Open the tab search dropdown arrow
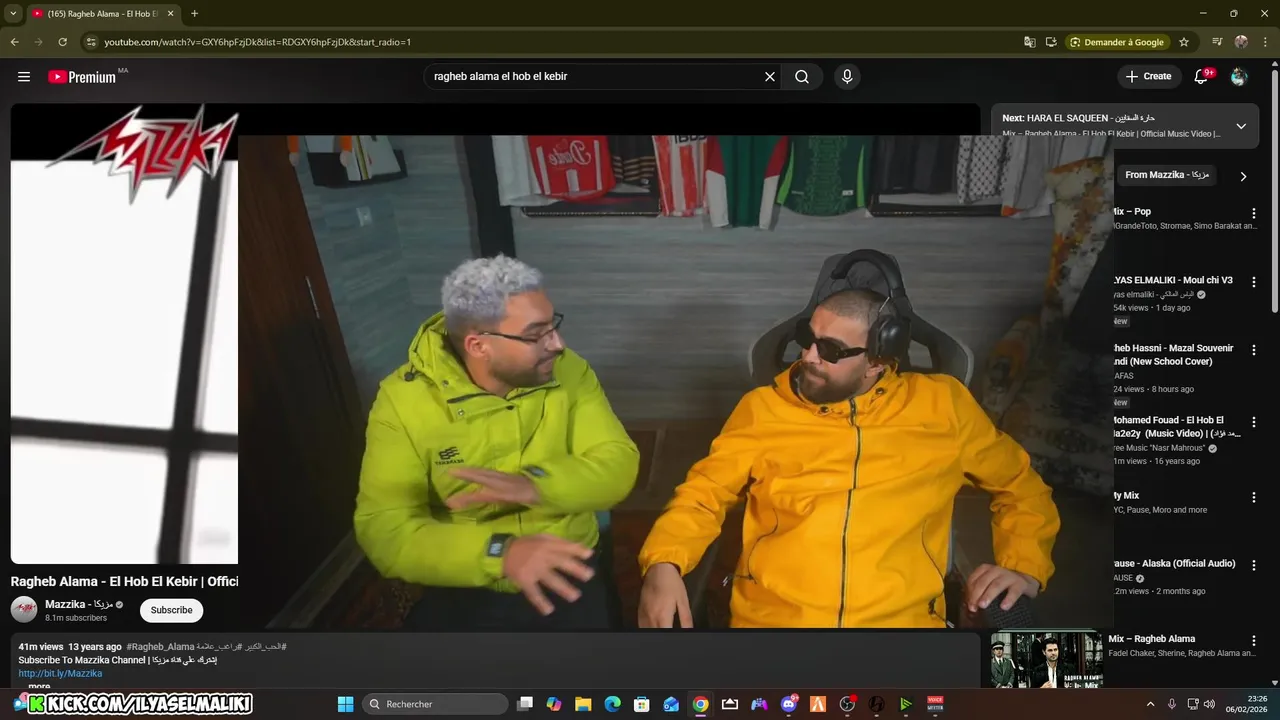 point(13,13)
